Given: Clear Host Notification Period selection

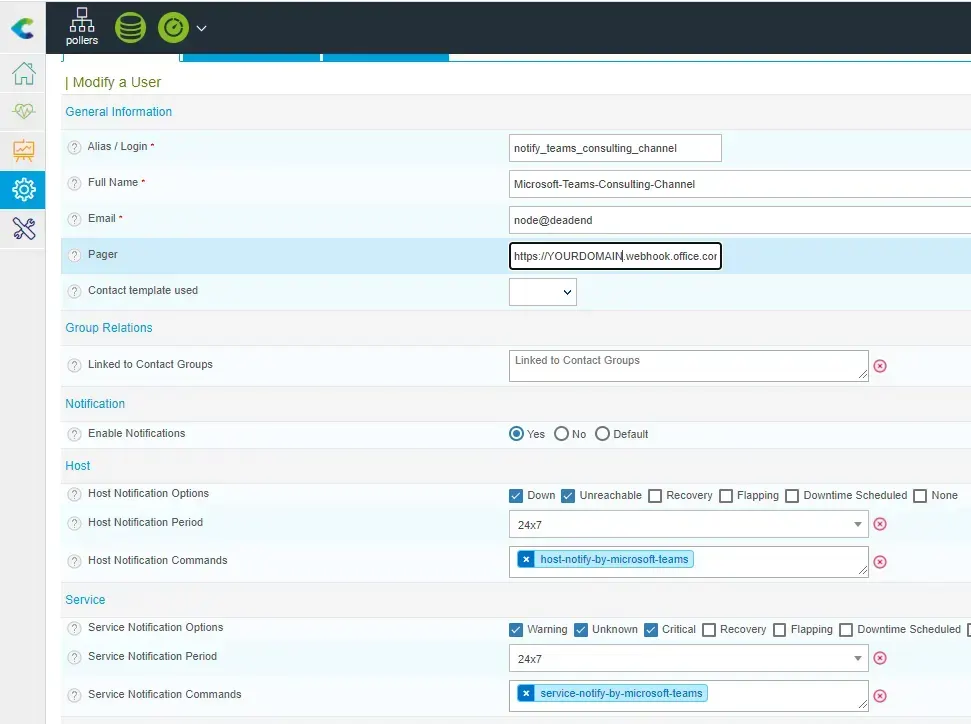Looking at the screenshot, I should [880, 524].
